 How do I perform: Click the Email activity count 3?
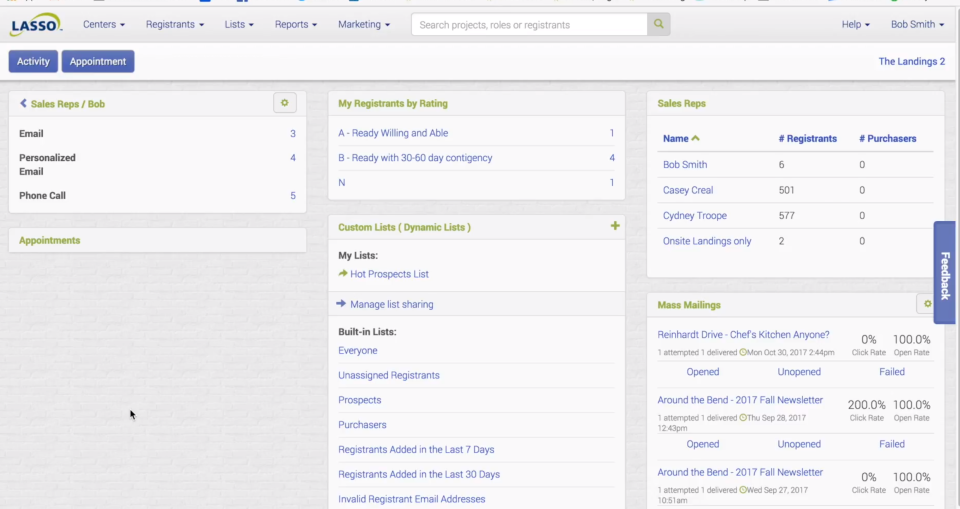[293, 134]
